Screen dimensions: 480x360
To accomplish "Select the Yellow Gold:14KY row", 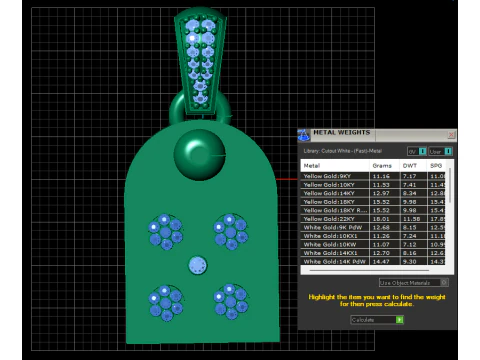I will pos(373,193).
